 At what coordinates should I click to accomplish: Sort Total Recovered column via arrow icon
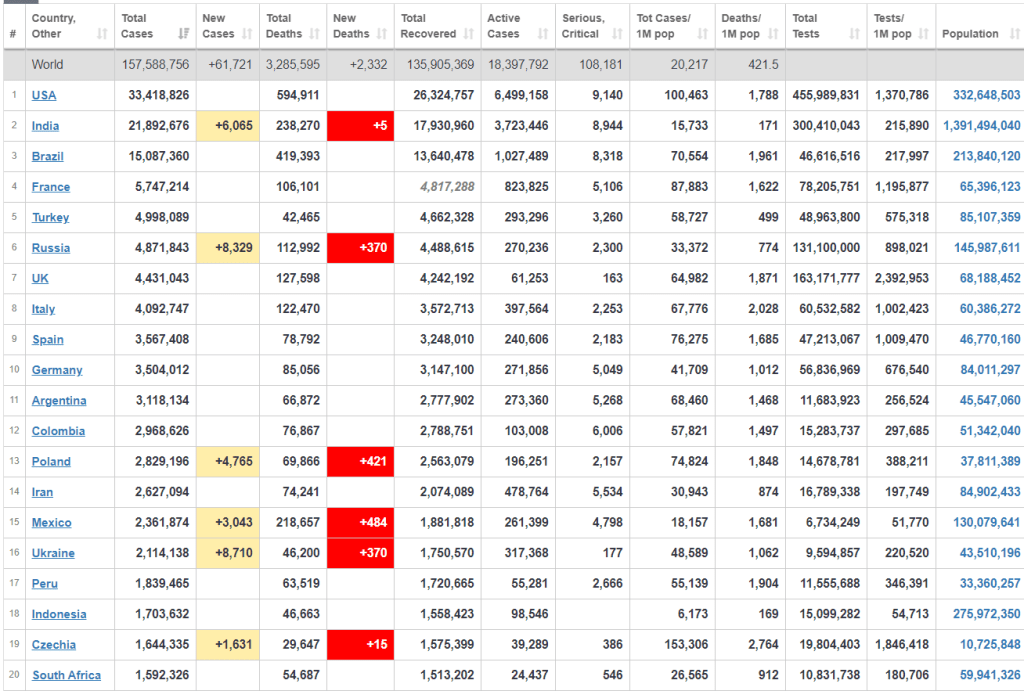(467, 34)
